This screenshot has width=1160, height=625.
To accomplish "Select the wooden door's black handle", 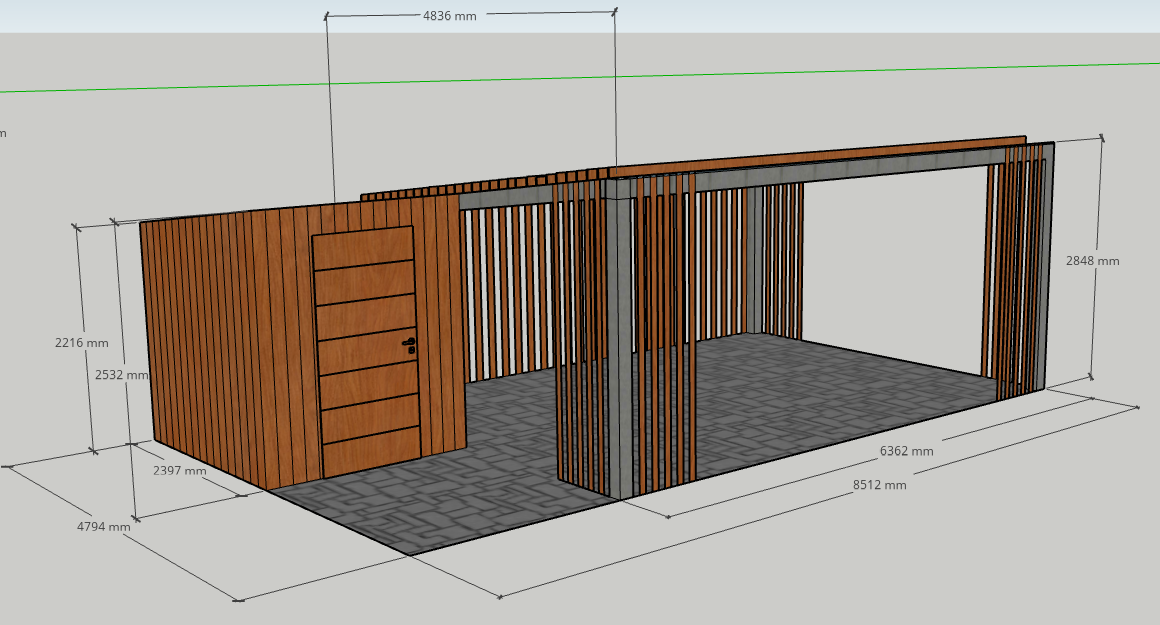I will pos(409,345).
